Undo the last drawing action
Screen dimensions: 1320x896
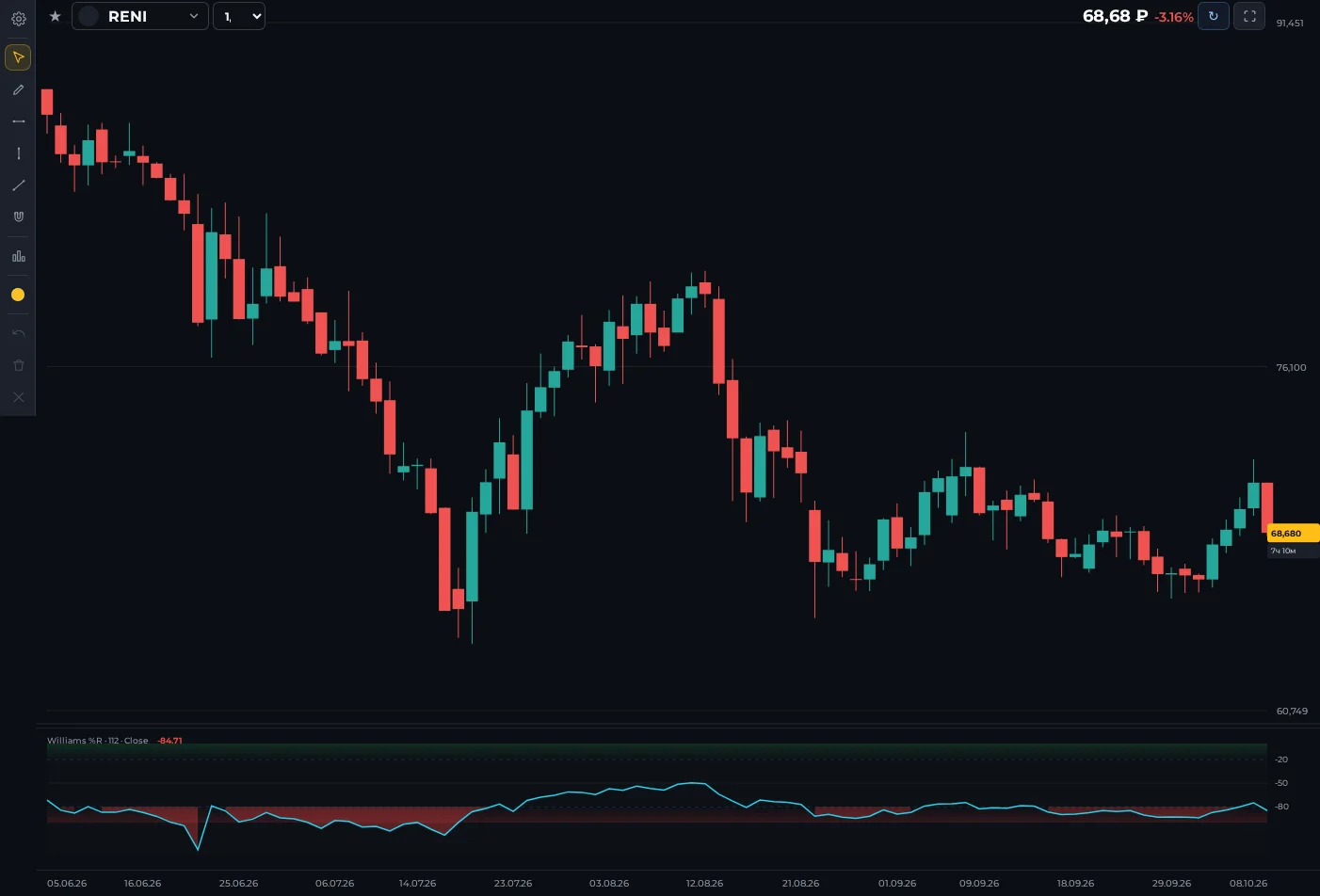point(18,333)
